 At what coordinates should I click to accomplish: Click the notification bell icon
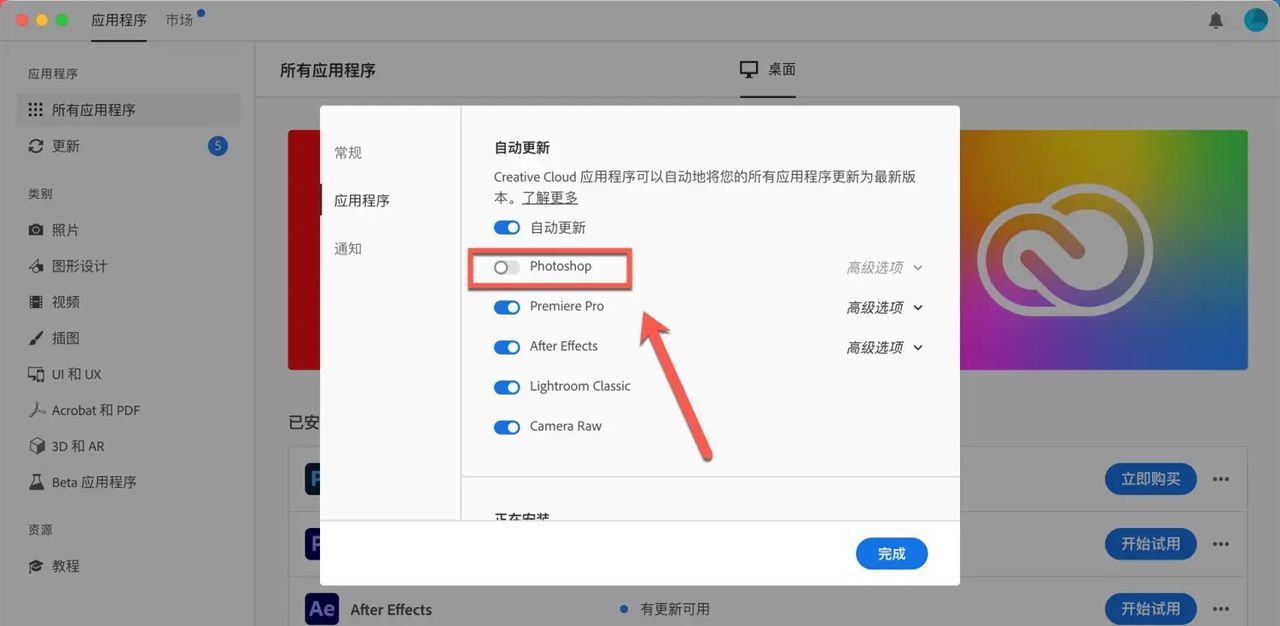[x=1215, y=19]
